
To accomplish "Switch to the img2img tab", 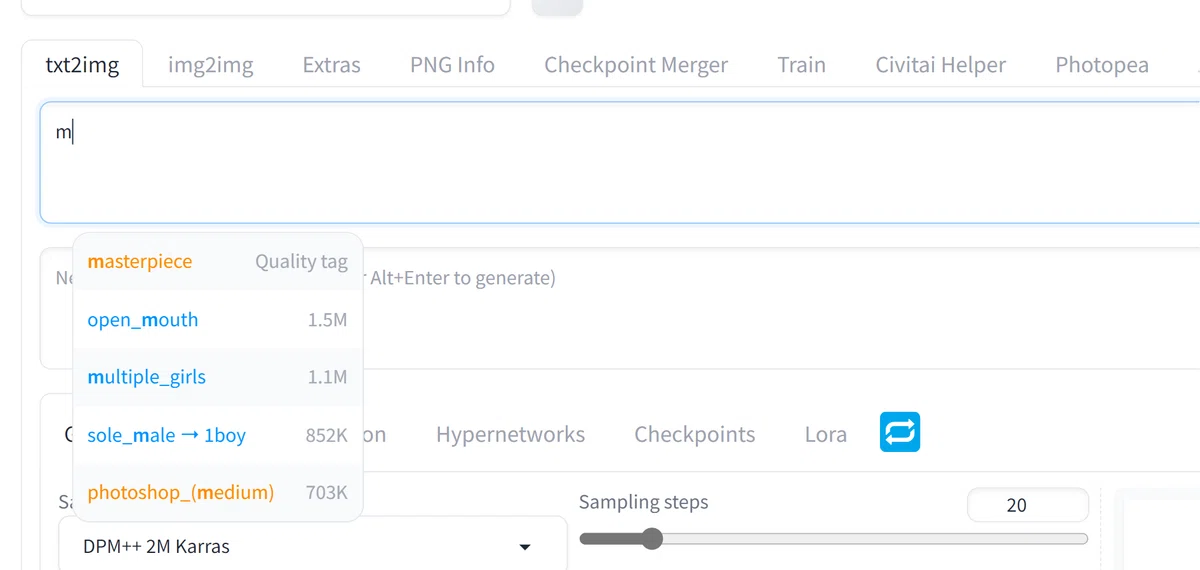I will 211,65.
